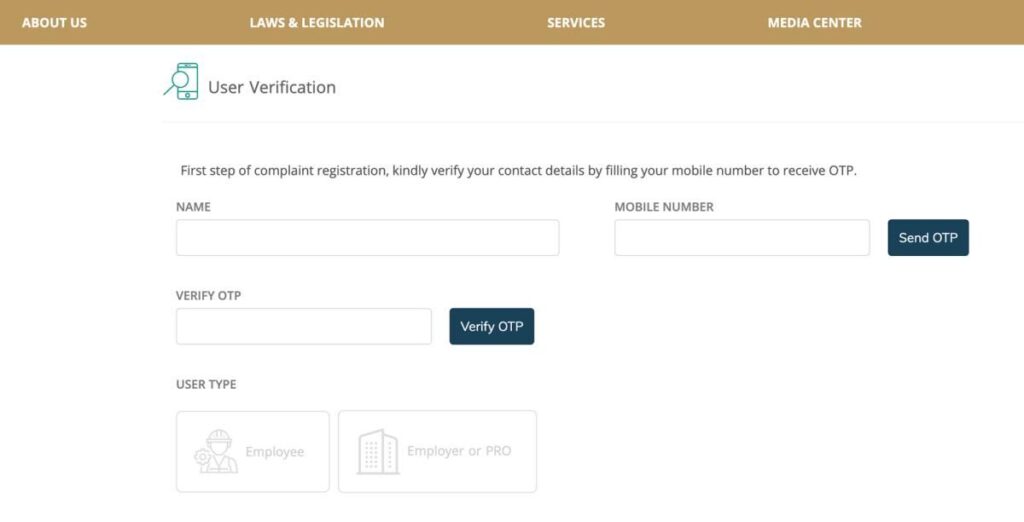Click the User Verification phone magnifier icon
Screen dimensions: 1024x522
[x=181, y=82]
